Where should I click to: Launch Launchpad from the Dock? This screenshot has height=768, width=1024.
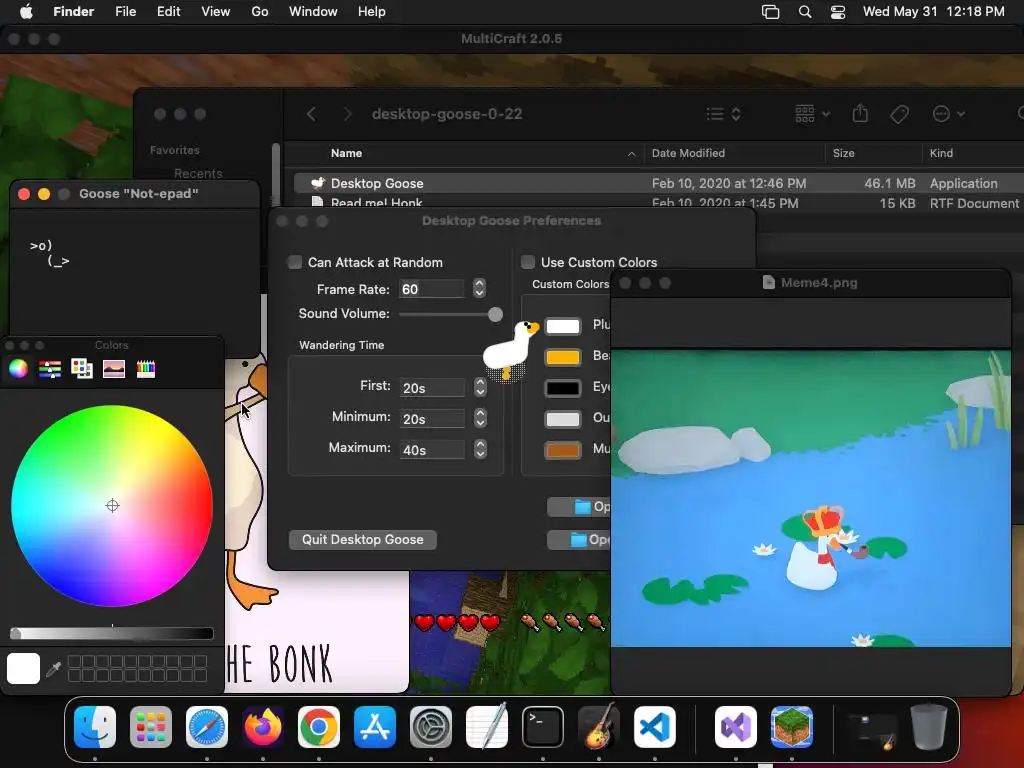coord(151,727)
